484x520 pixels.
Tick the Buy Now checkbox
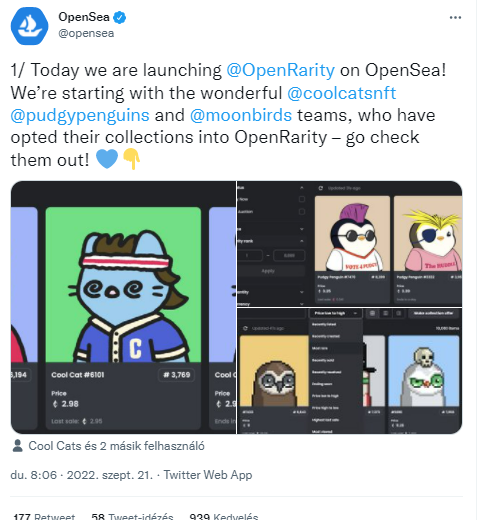point(302,199)
